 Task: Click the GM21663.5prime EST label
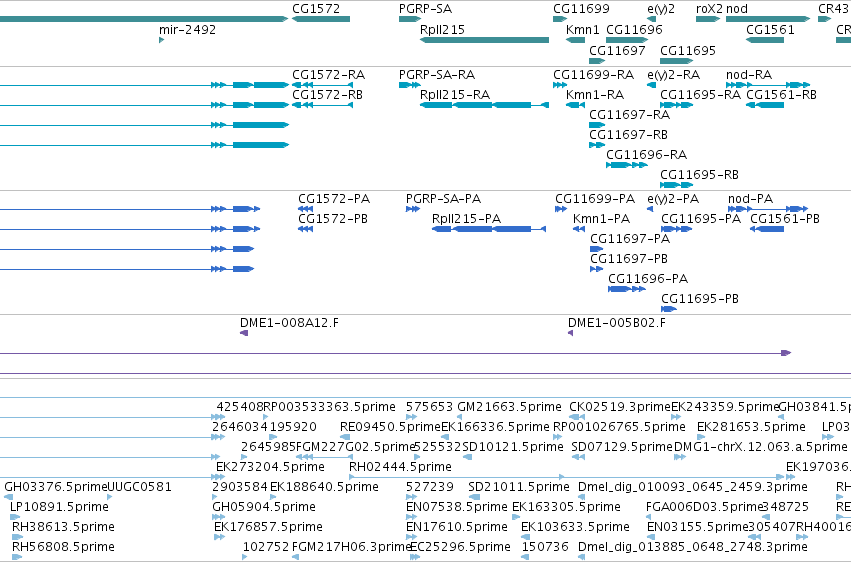(x=510, y=407)
